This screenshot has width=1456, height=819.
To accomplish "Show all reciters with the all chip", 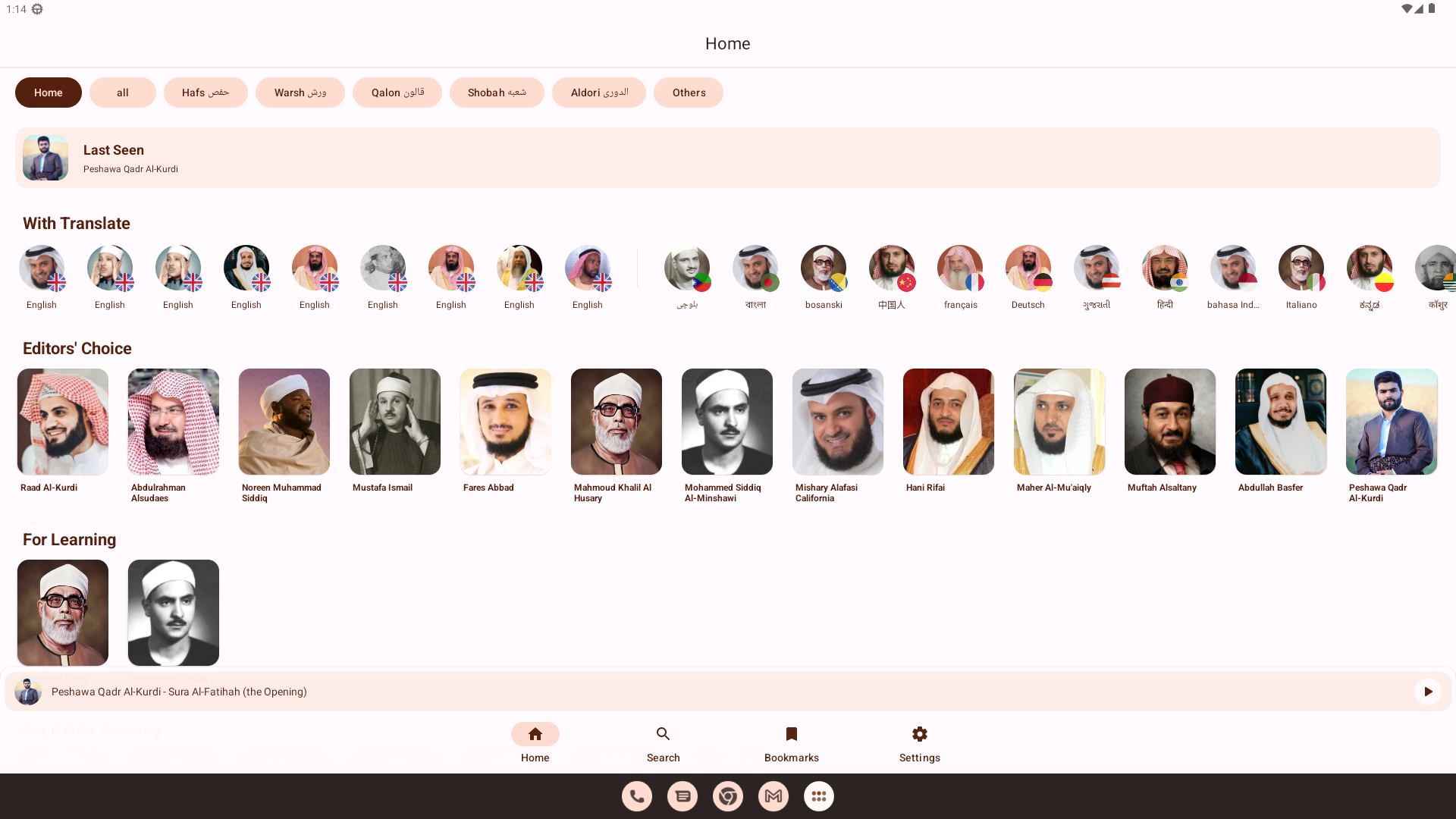I will coord(123,93).
